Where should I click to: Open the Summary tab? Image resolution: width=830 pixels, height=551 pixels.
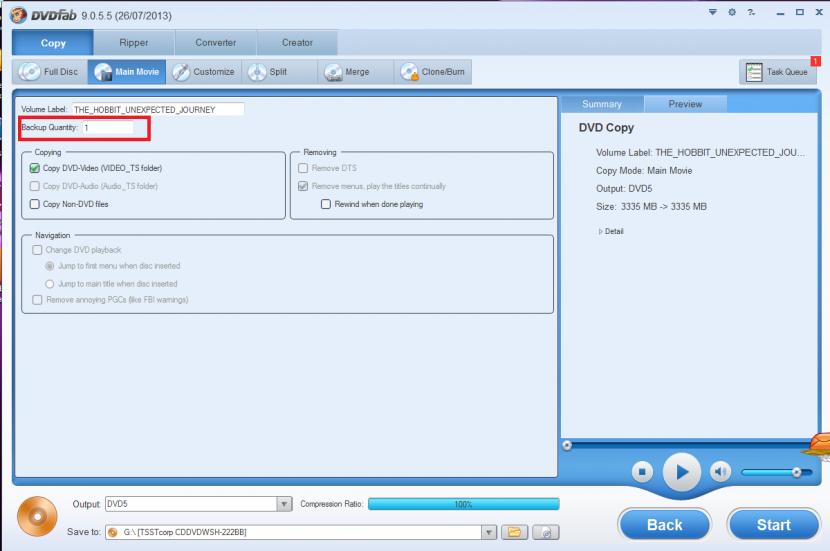tap(602, 104)
